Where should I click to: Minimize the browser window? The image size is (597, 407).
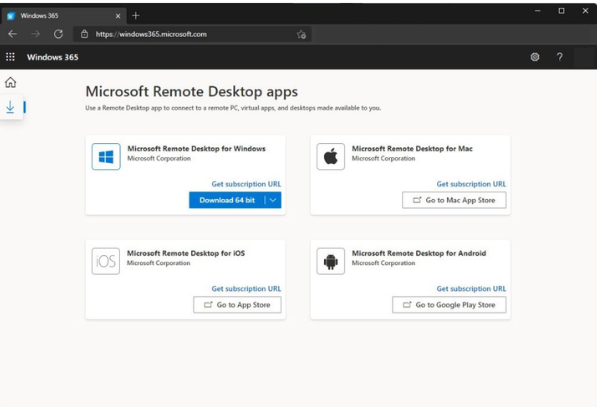538,11
